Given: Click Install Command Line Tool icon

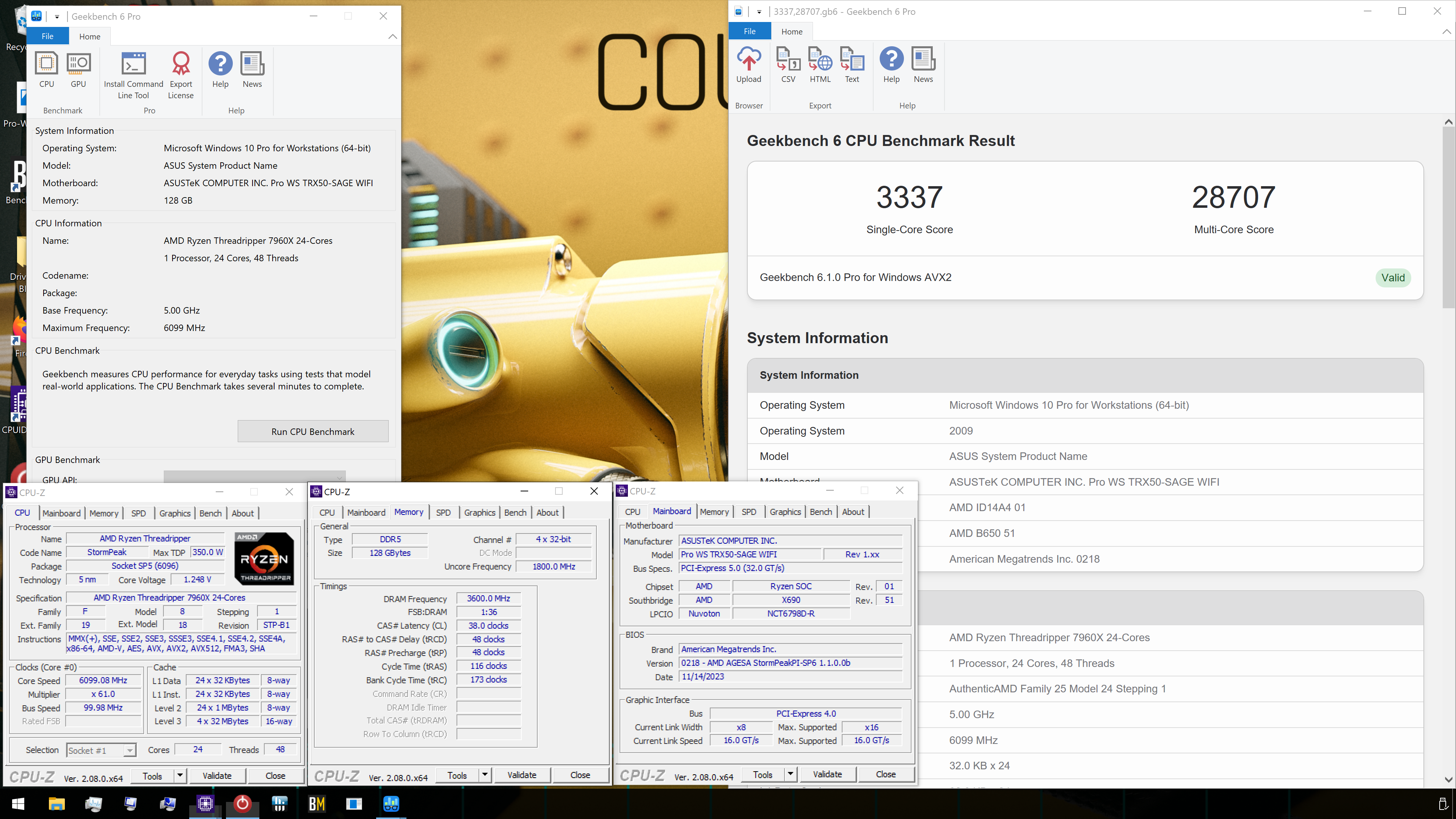Looking at the screenshot, I should point(133,76).
